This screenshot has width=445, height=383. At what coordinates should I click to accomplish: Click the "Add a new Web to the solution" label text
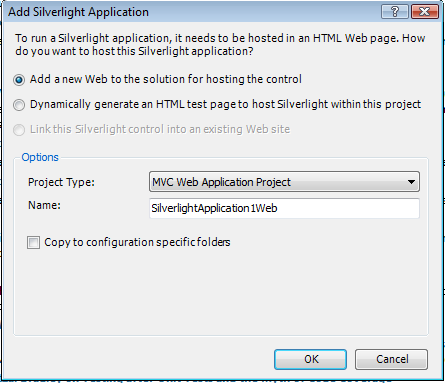pos(166,79)
